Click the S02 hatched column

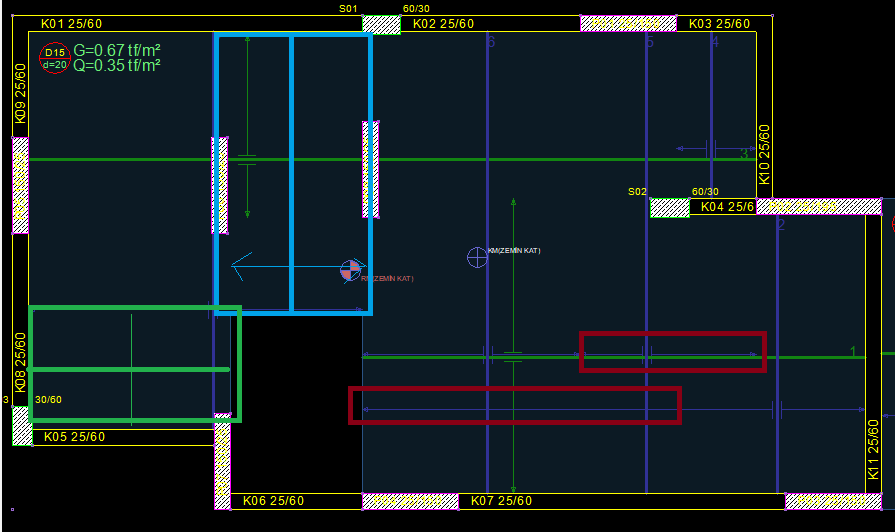[669, 208]
